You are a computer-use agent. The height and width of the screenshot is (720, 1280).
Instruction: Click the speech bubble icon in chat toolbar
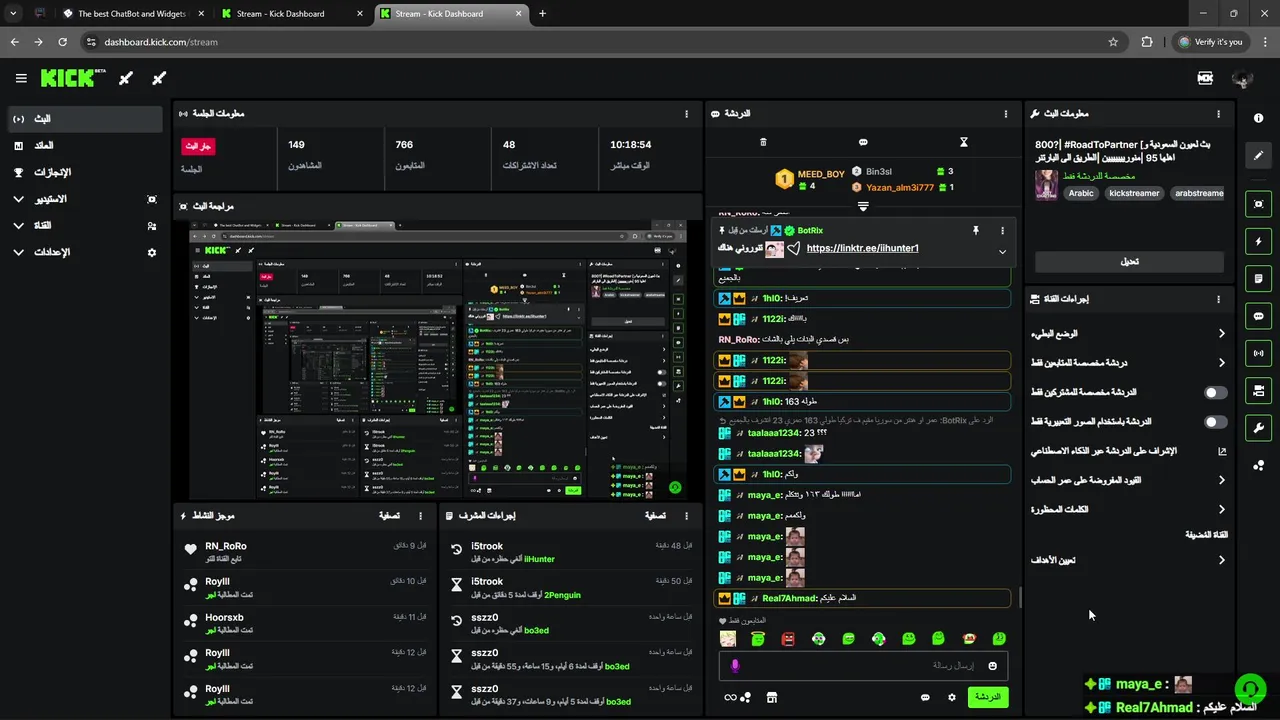pos(863,142)
